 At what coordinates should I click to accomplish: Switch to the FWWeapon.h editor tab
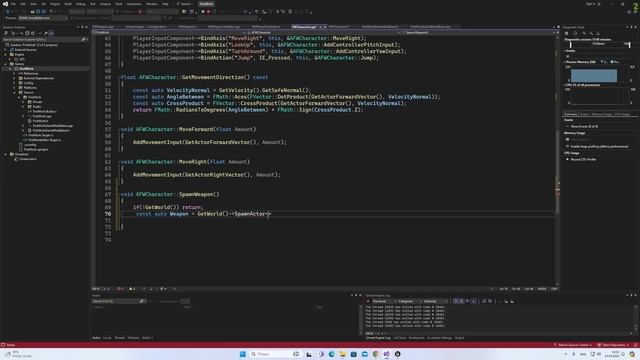click(187, 27)
